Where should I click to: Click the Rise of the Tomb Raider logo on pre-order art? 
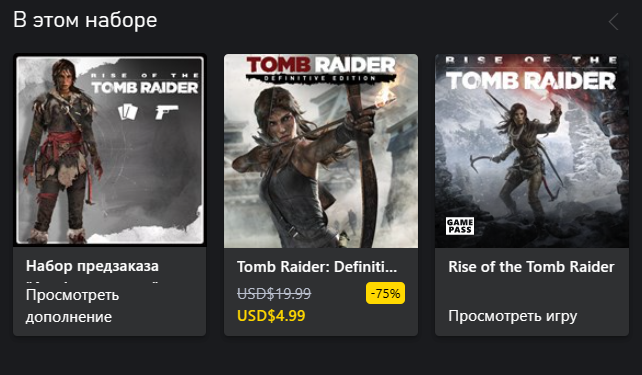[x=145, y=84]
